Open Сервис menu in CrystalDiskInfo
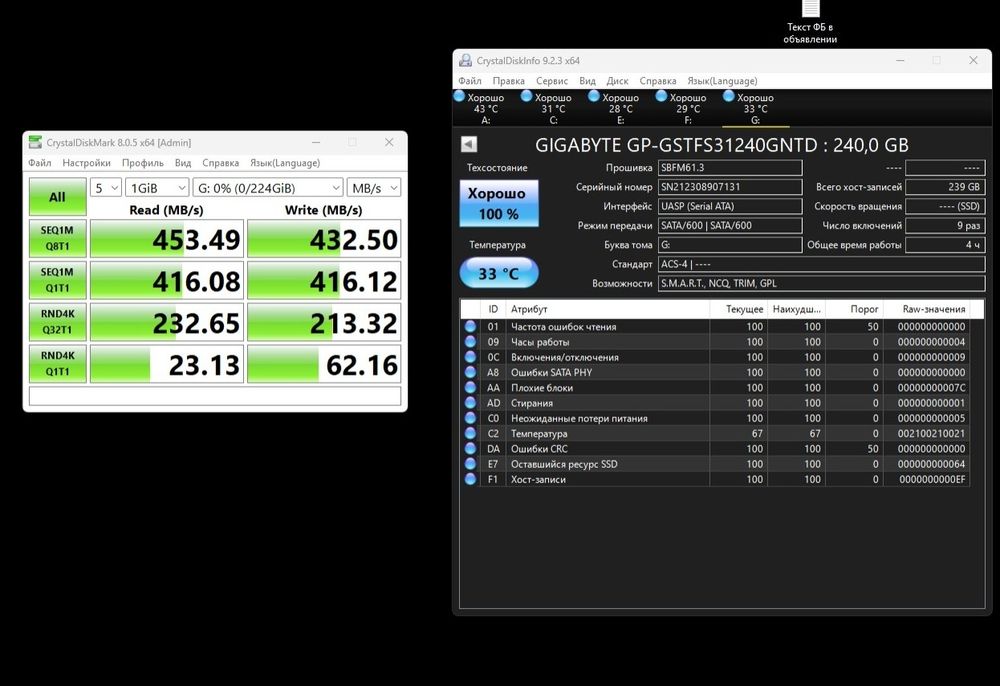 [x=552, y=81]
